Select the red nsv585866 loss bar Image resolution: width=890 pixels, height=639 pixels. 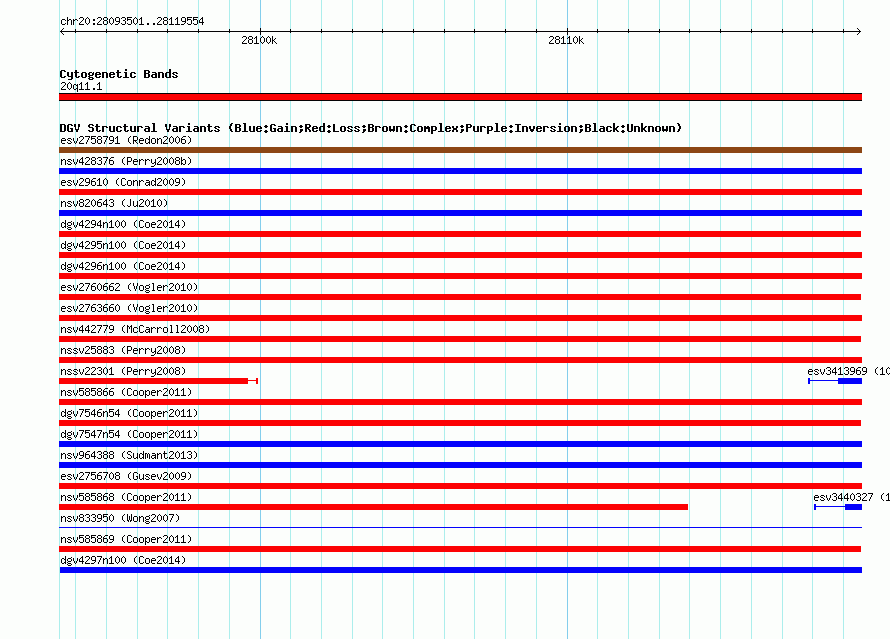click(x=460, y=402)
